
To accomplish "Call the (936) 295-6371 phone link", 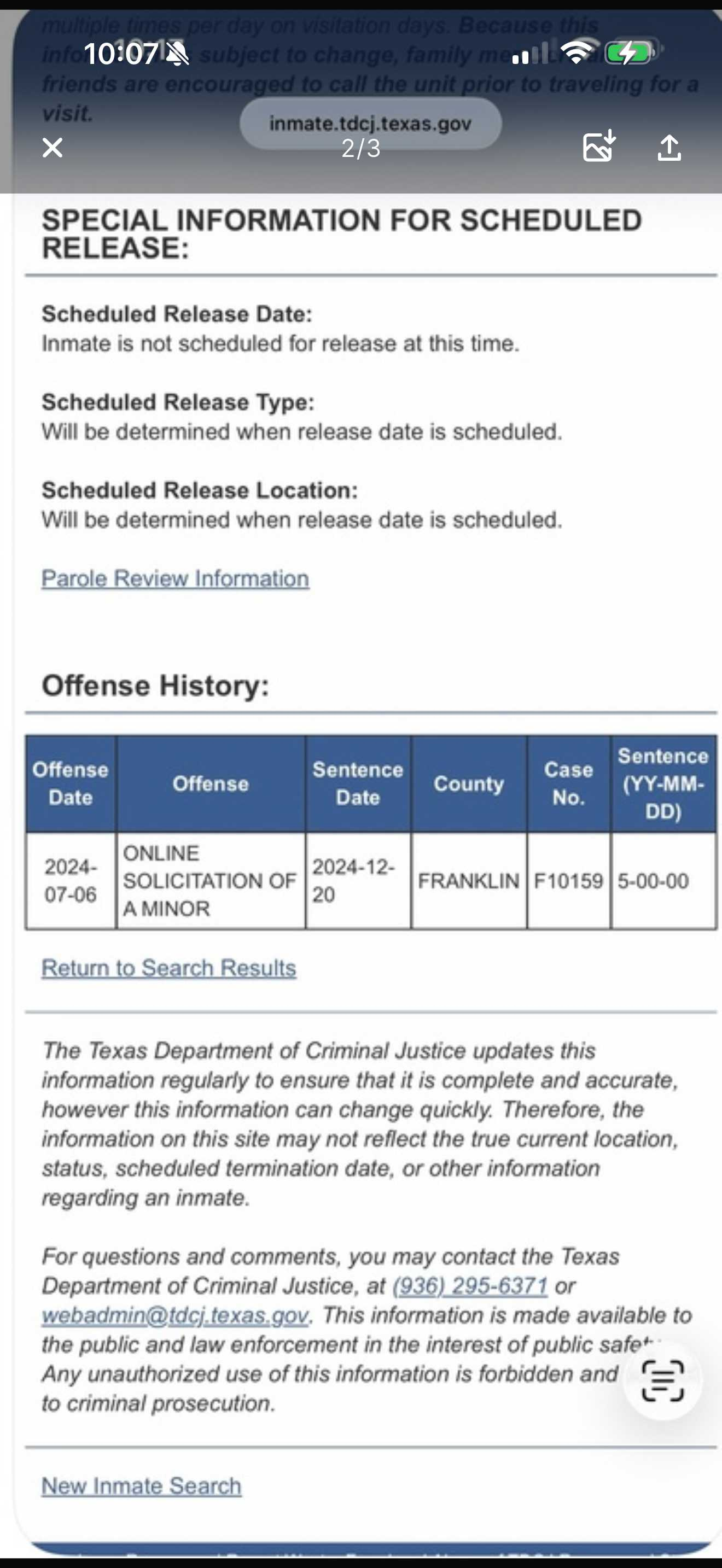I will point(470,1285).
